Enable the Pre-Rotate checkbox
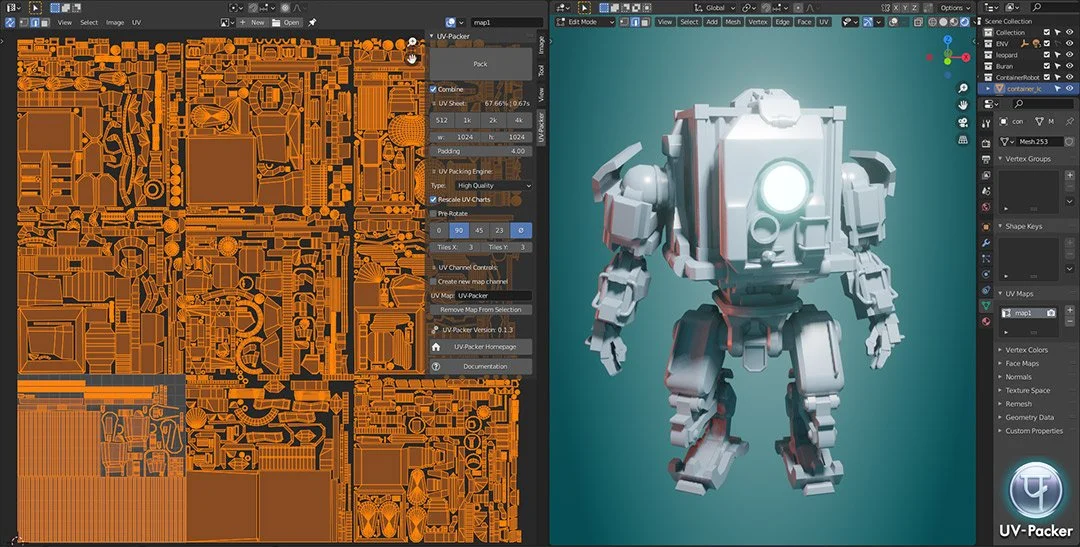This screenshot has width=1080, height=547. (x=434, y=213)
